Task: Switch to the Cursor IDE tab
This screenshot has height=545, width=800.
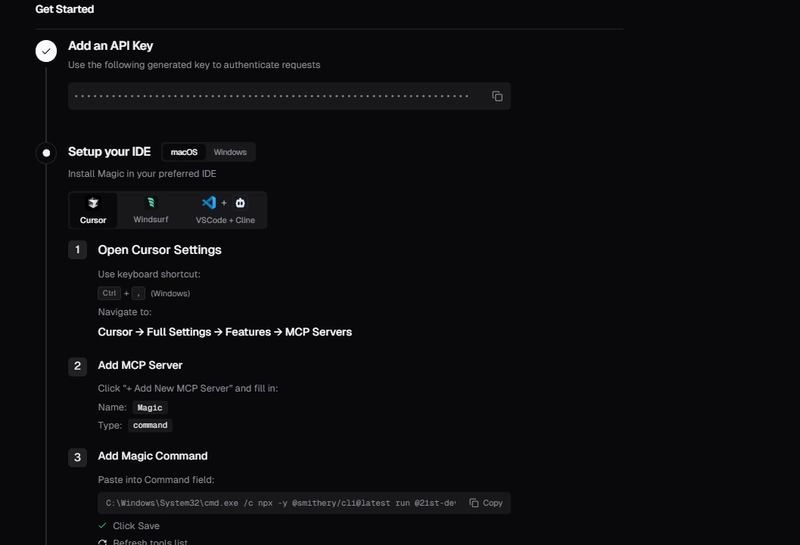Action: 93,210
